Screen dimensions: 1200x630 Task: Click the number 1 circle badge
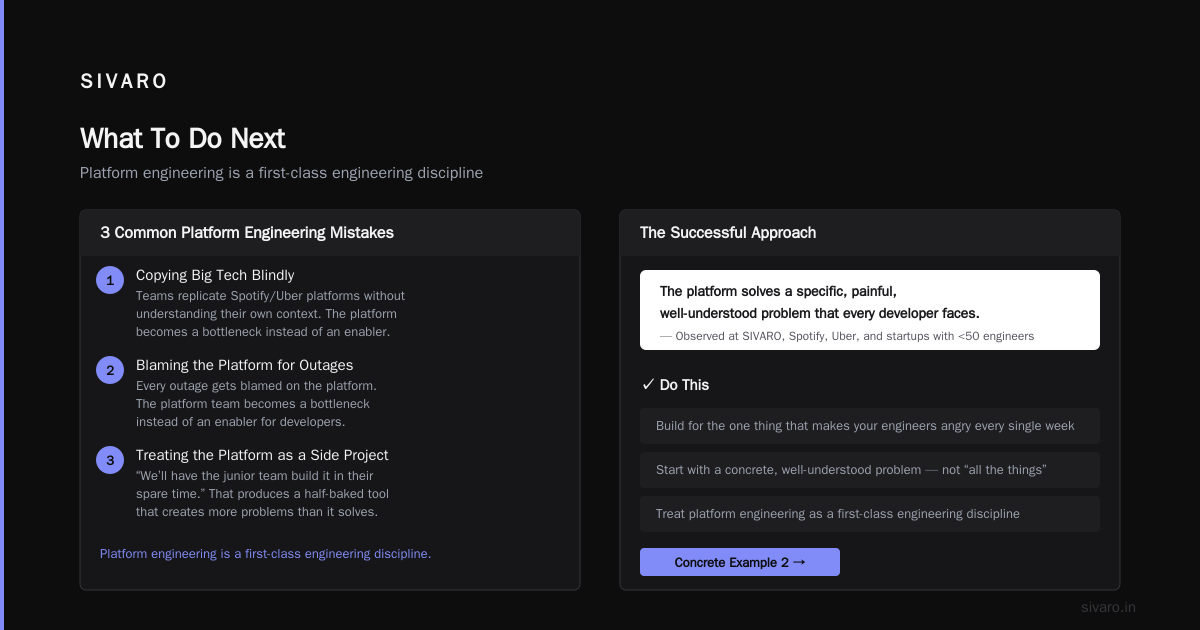coord(110,280)
